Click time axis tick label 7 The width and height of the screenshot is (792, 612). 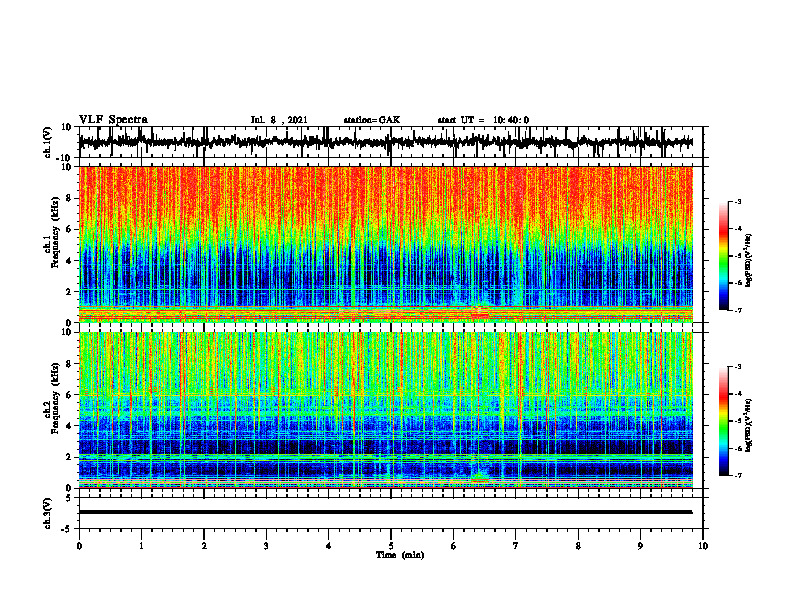pyautogui.click(x=516, y=546)
